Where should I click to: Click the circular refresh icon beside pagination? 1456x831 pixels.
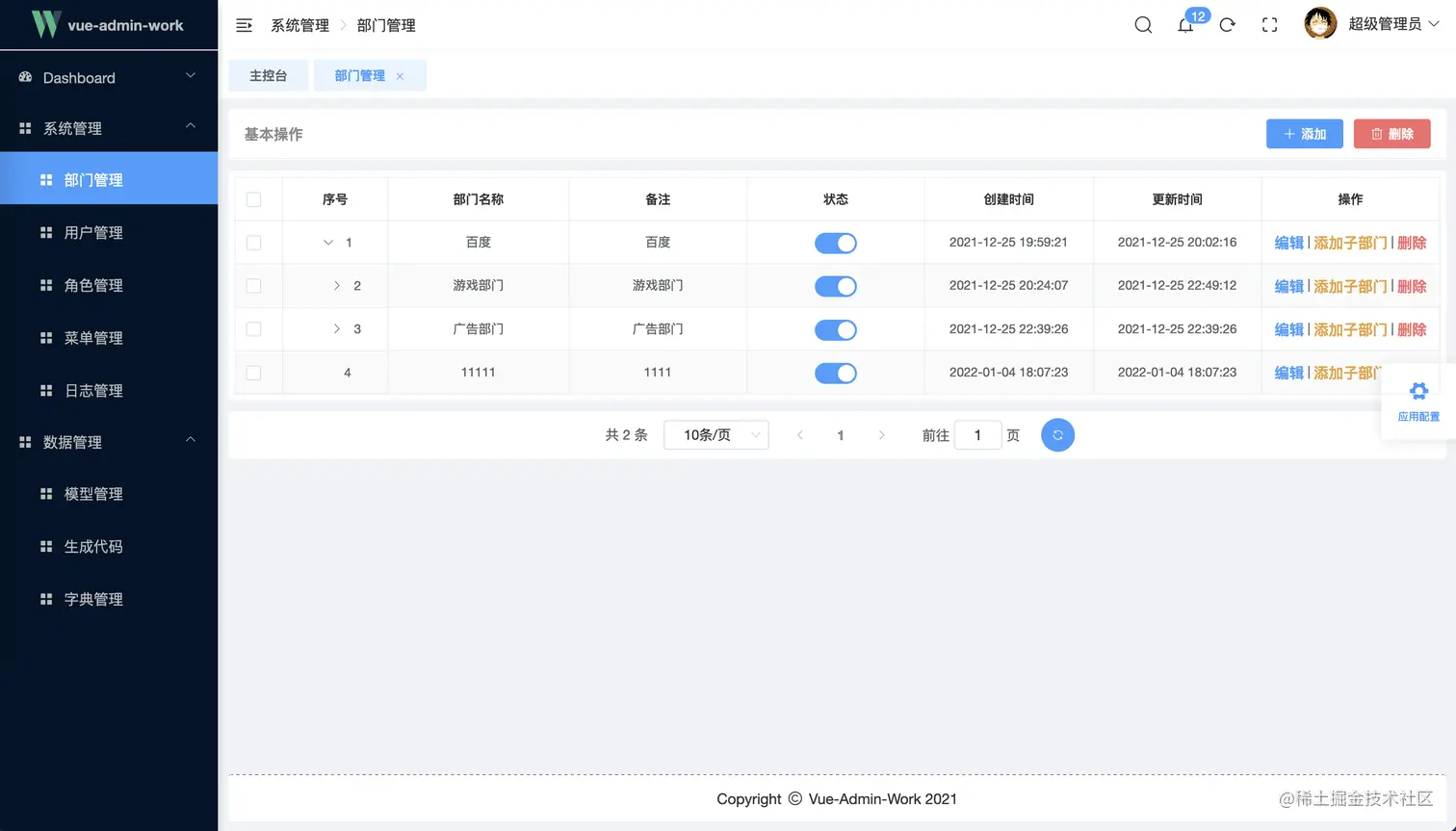[x=1057, y=434]
